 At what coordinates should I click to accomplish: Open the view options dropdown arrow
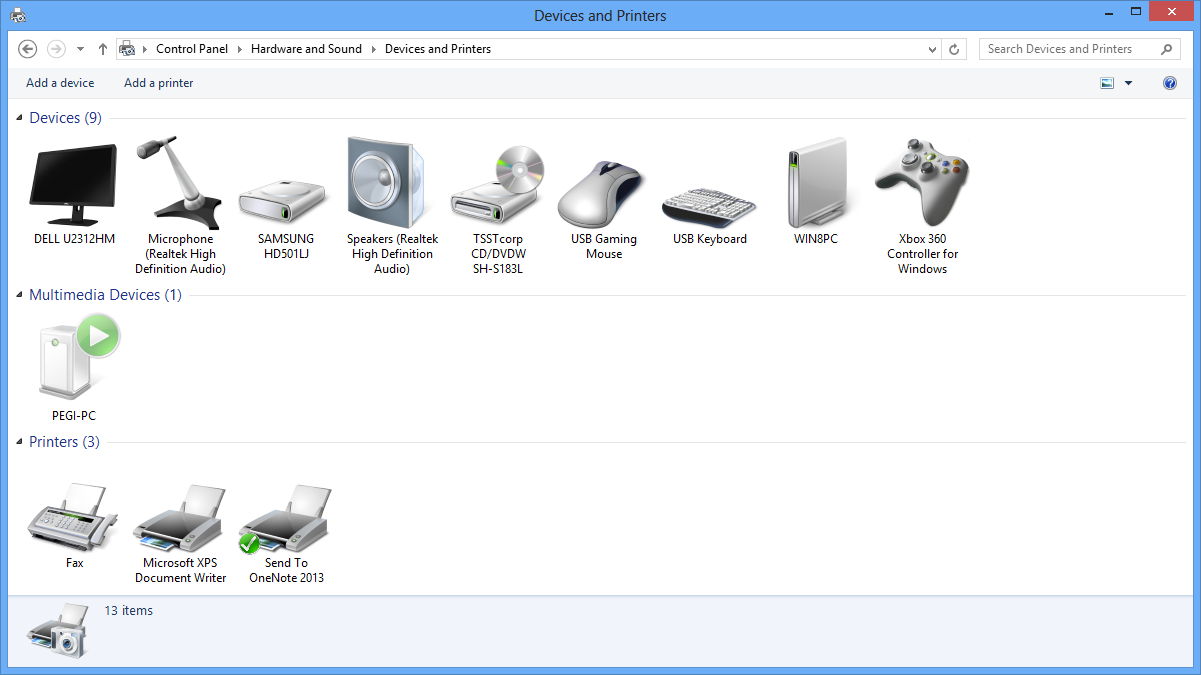click(1129, 83)
